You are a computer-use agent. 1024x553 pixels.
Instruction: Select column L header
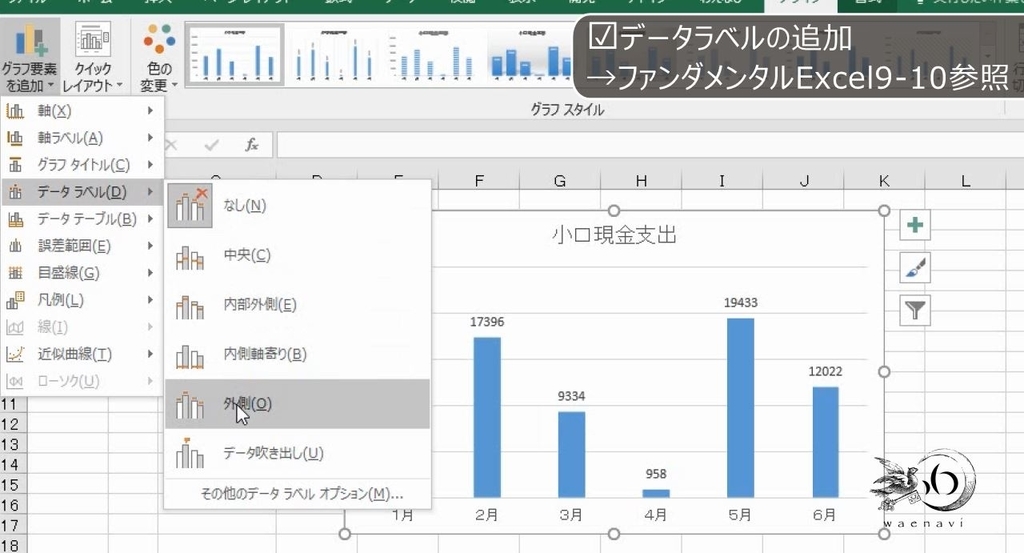pyautogui.click(x=965, y=181)
